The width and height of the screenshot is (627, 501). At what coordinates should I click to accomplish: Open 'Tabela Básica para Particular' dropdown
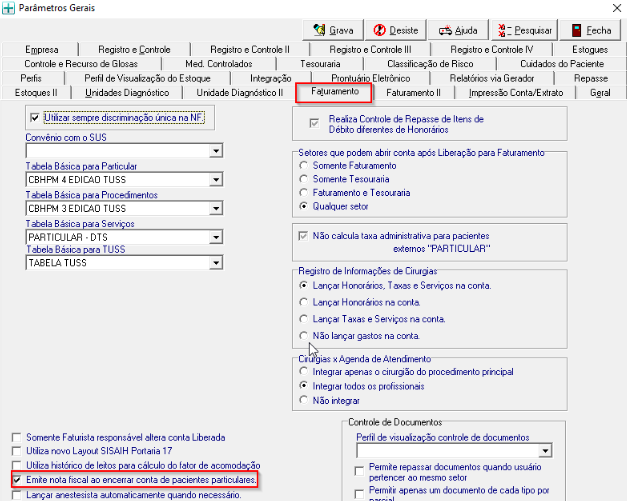(x=216, y=180)
